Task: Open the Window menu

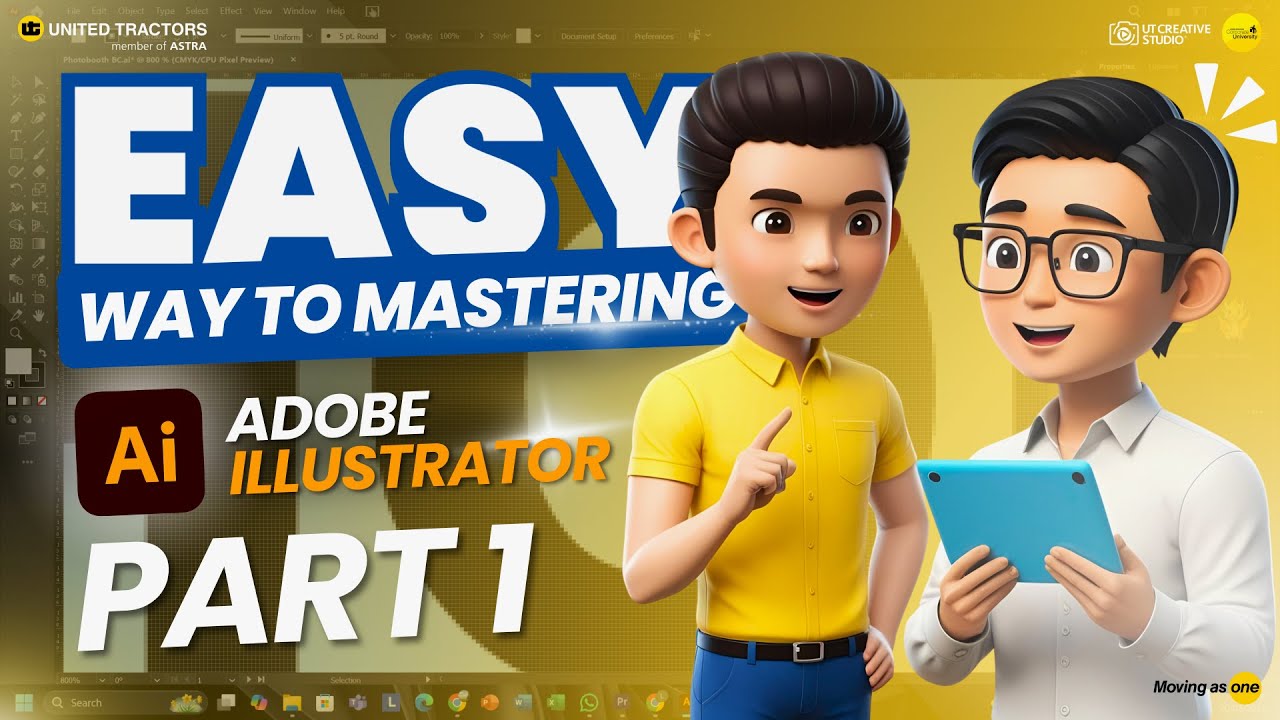Action: [299, 11]
